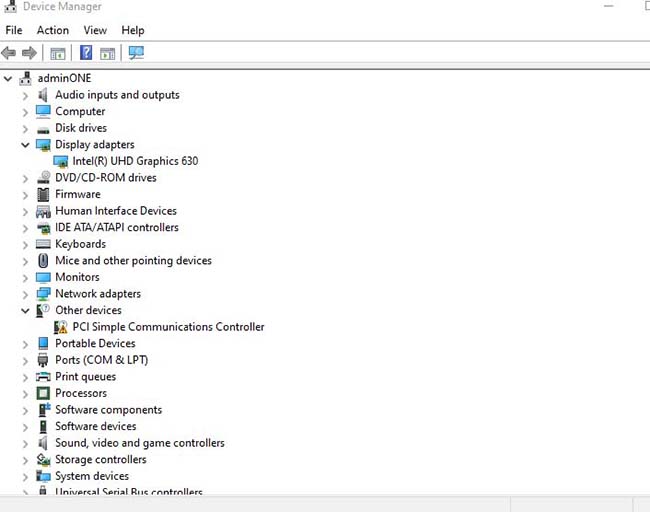Viewport: 650px width, 512px height.
Task: Select the Keyboards tree label
Action: 80,244
